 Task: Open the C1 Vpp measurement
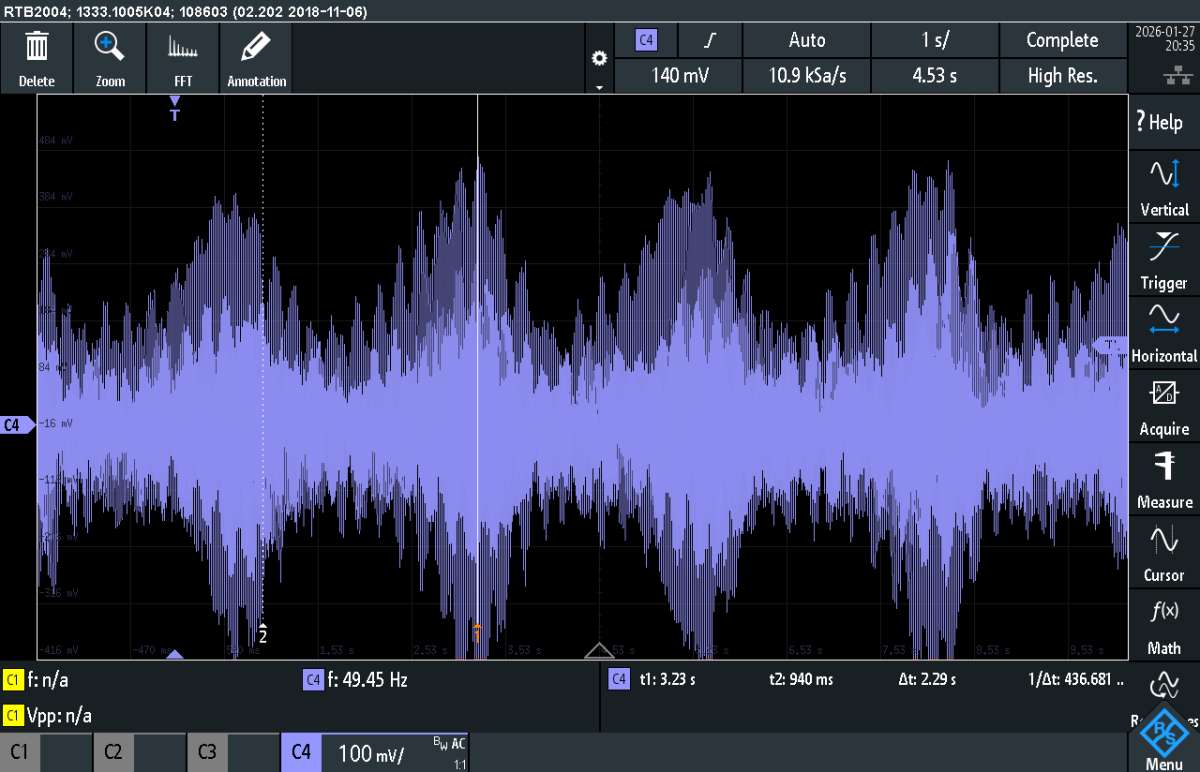tap(48, 716)
